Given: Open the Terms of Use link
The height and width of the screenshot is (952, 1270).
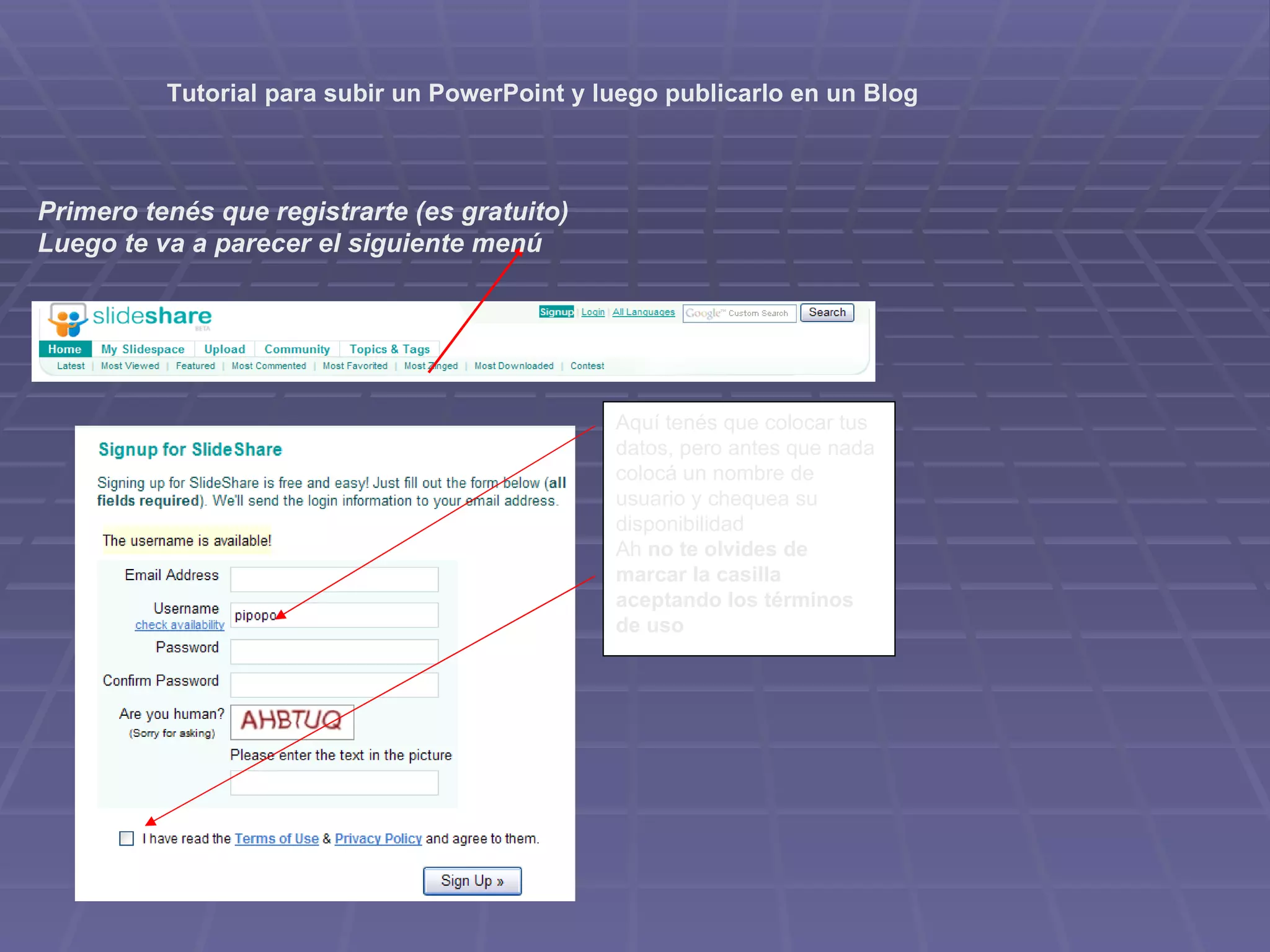Looking at the screenshot, I should (x=277, y=839).
